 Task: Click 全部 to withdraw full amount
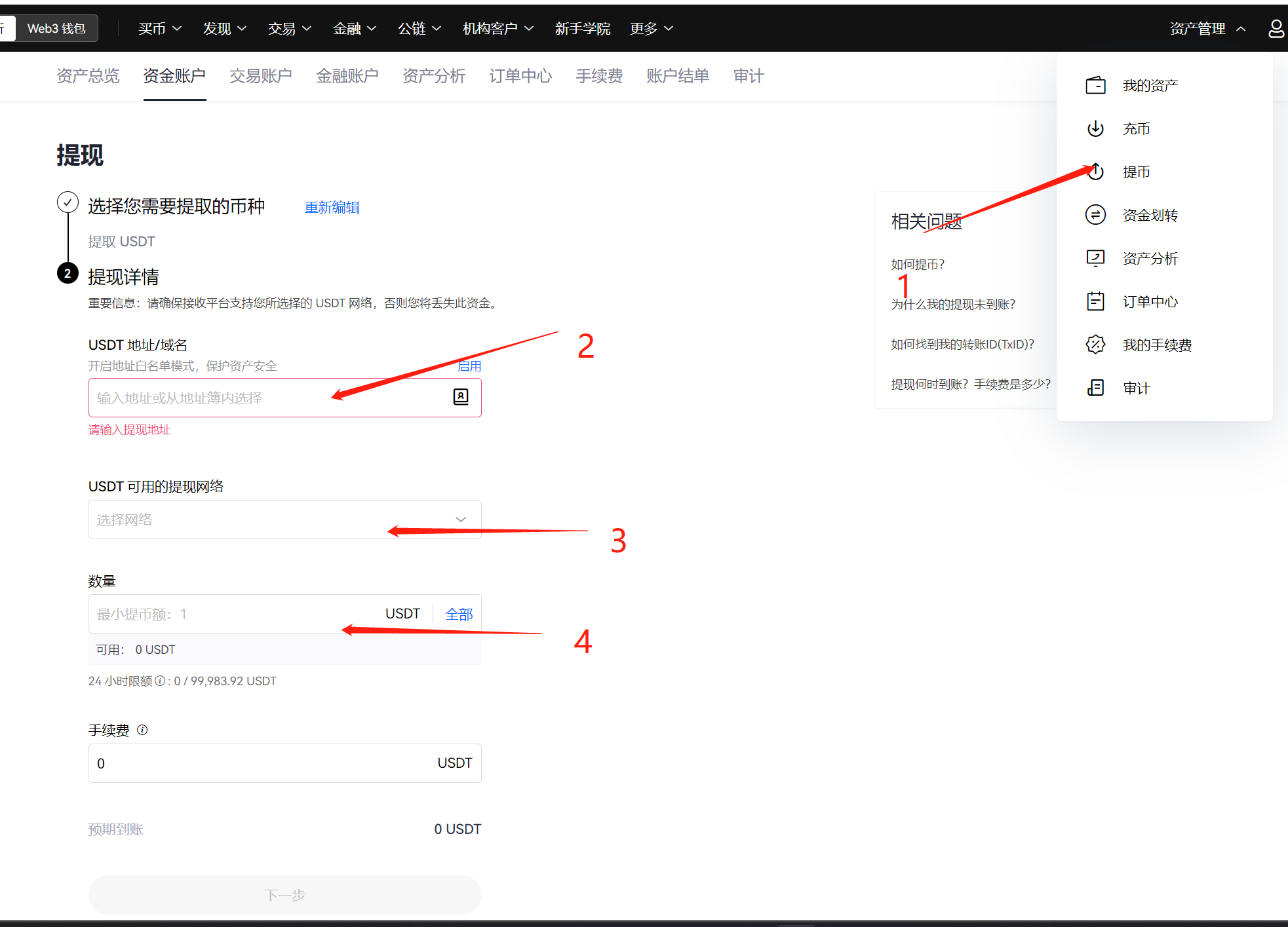459,615
